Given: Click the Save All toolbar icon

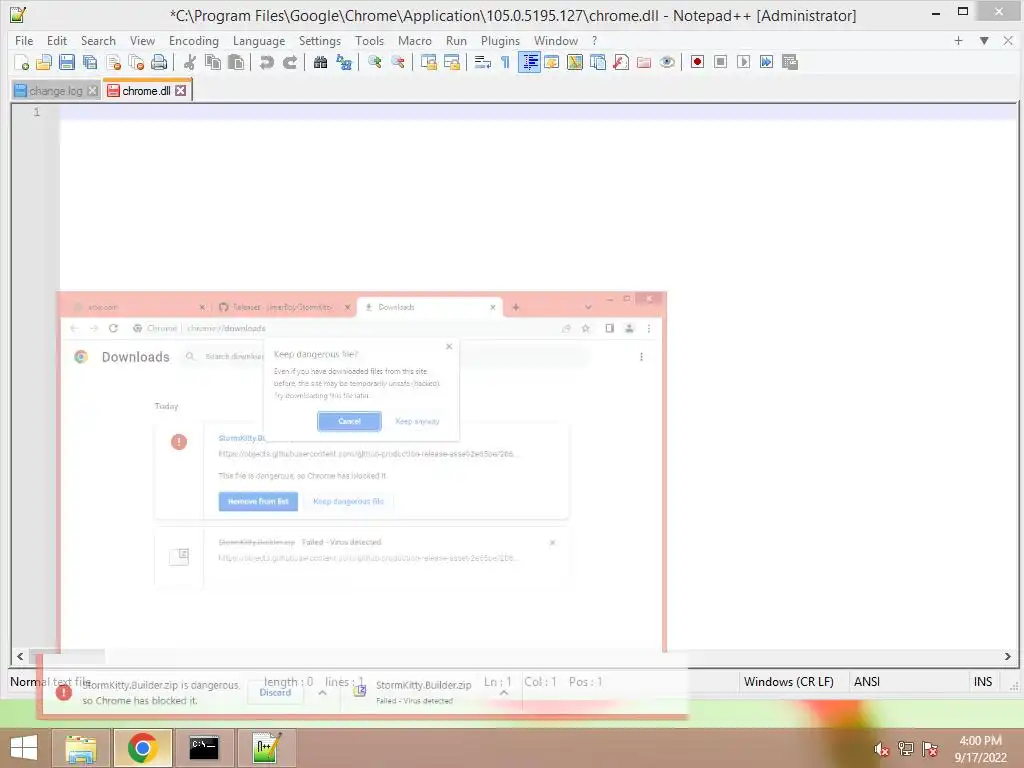Looking at the screenshot, I should click(x=90, y=62).
